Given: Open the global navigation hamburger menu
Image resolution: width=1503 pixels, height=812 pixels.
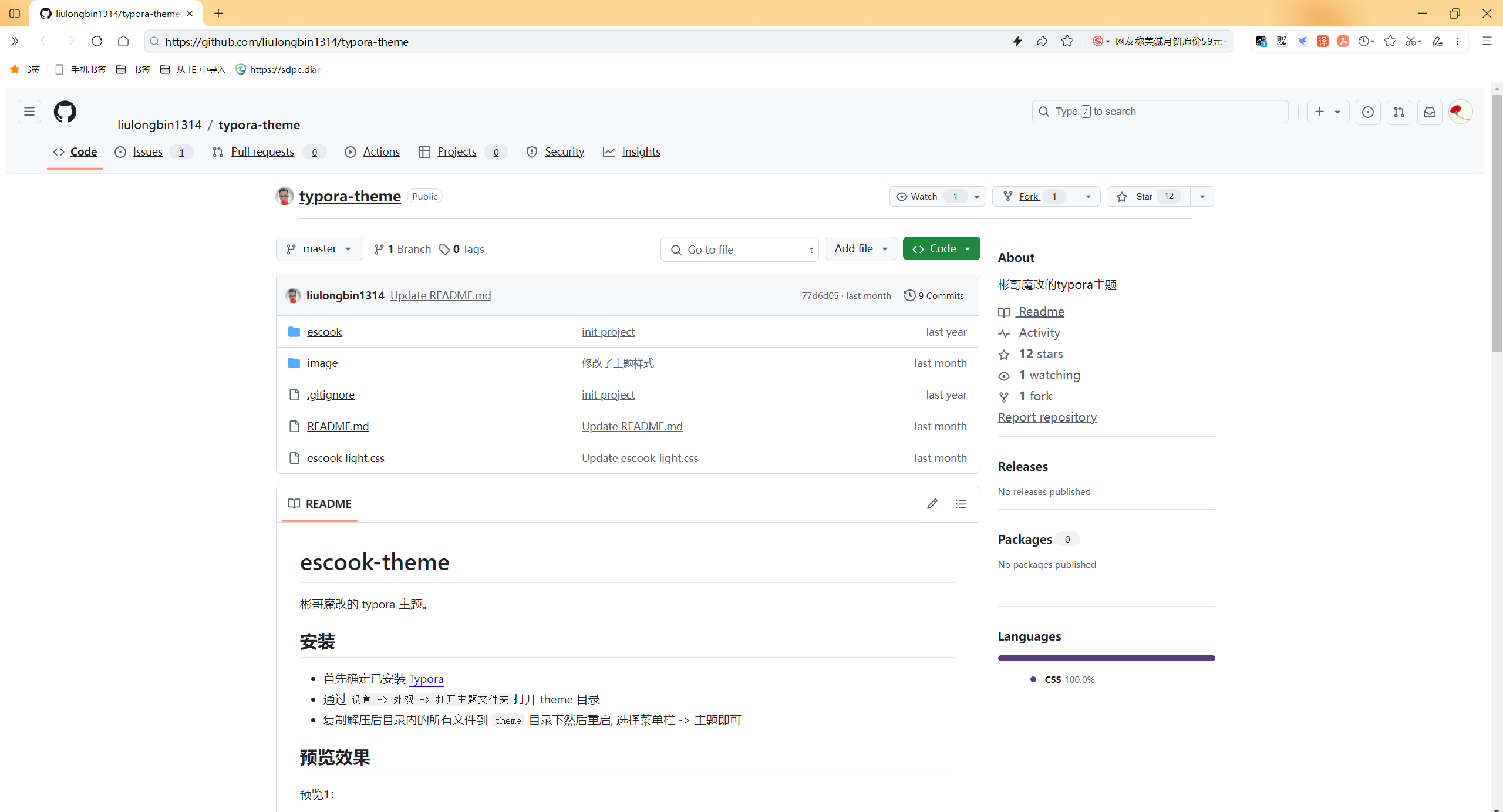Looking at the screenshot, I should [x=29, y=112].
